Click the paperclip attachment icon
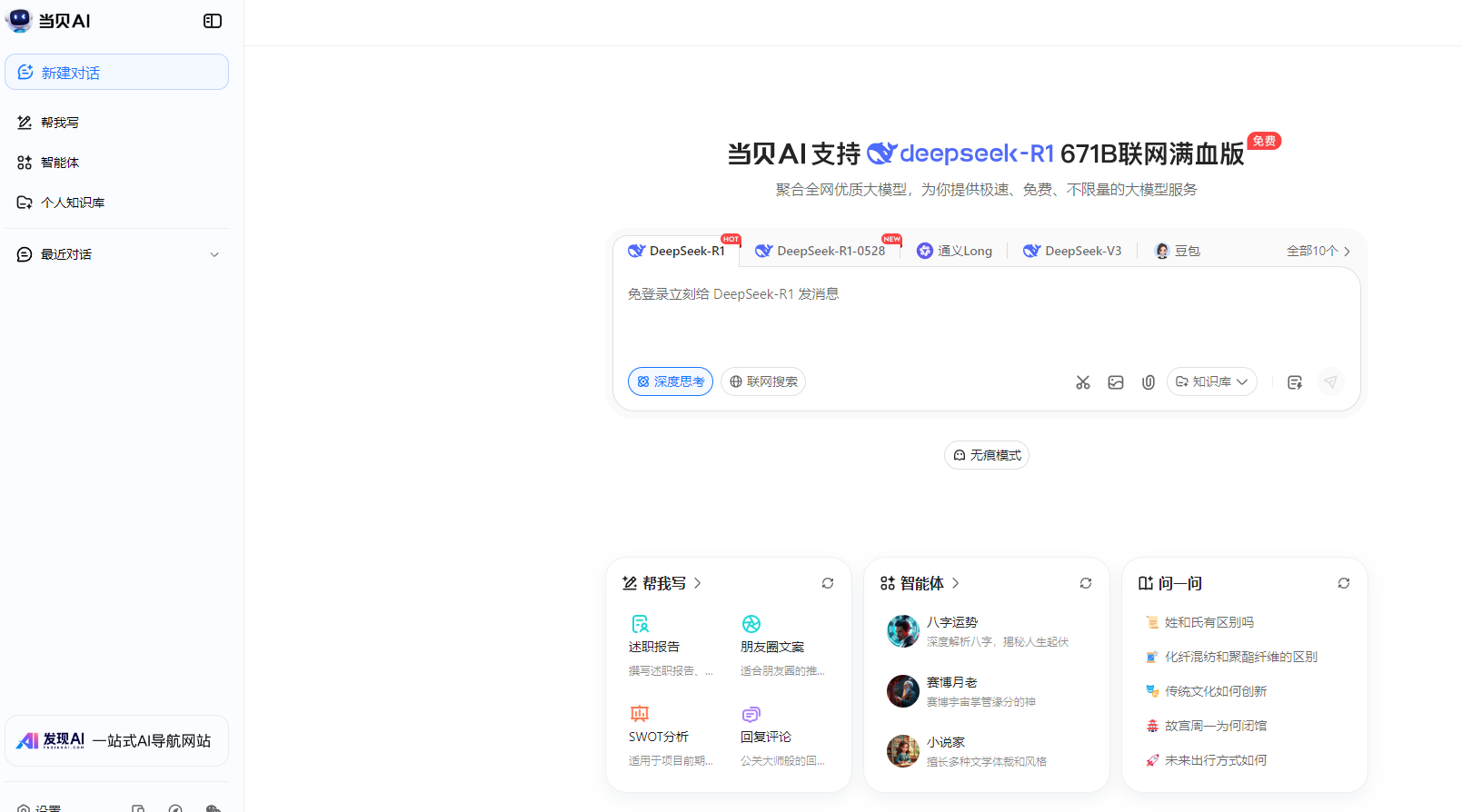Screen dimensions: 1462x812 point(1149,382)
